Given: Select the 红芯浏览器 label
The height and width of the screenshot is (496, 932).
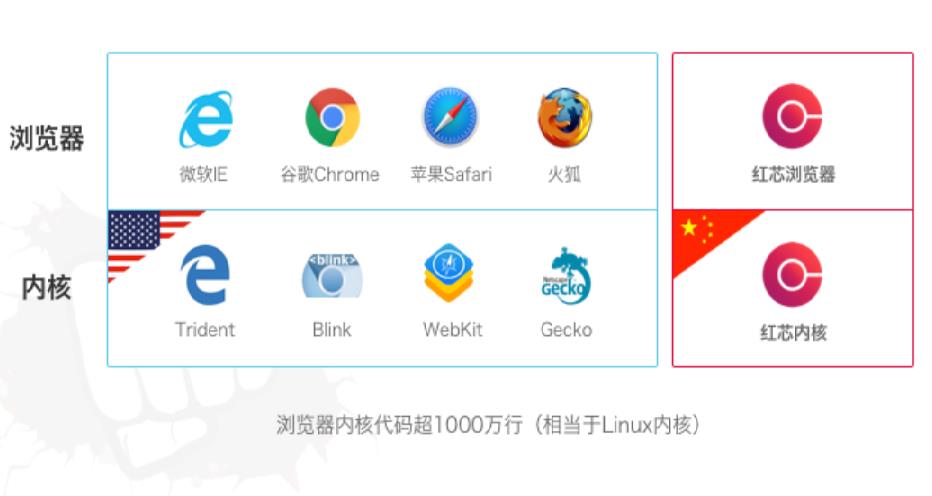Looking at the screenshot, I should tap(794, 174).
